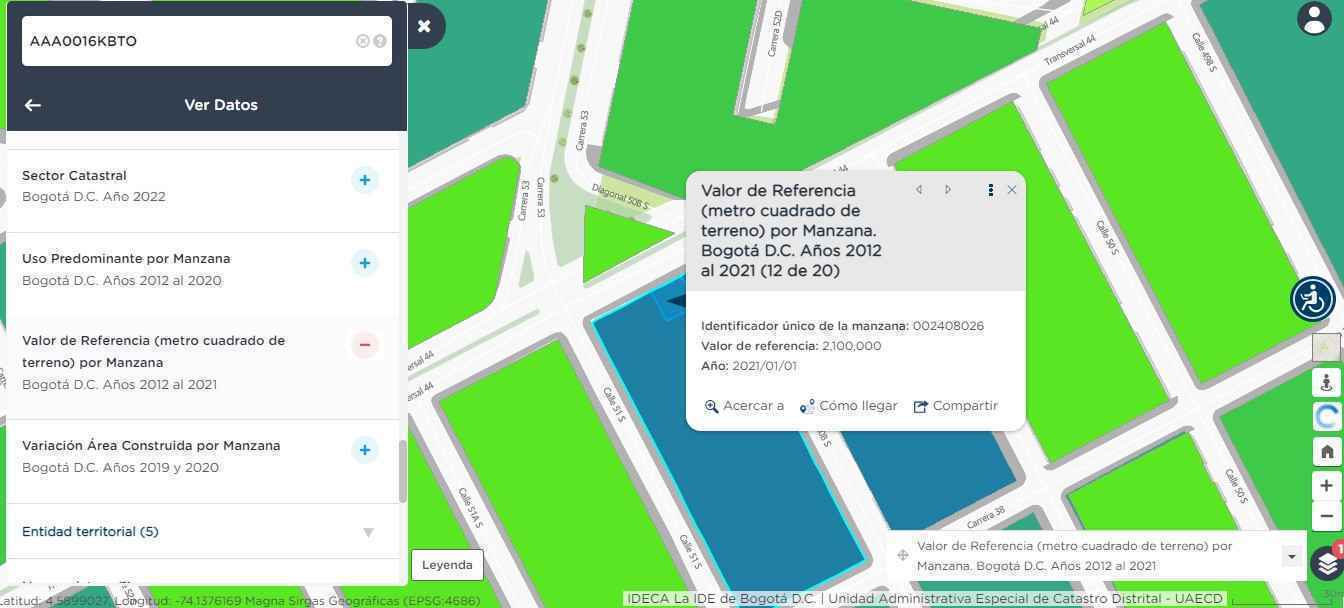Expand the Entidad territorial (5) group
Viewport: 1344px width, 608px height.
pyautogui.click(x=368, y=532)
